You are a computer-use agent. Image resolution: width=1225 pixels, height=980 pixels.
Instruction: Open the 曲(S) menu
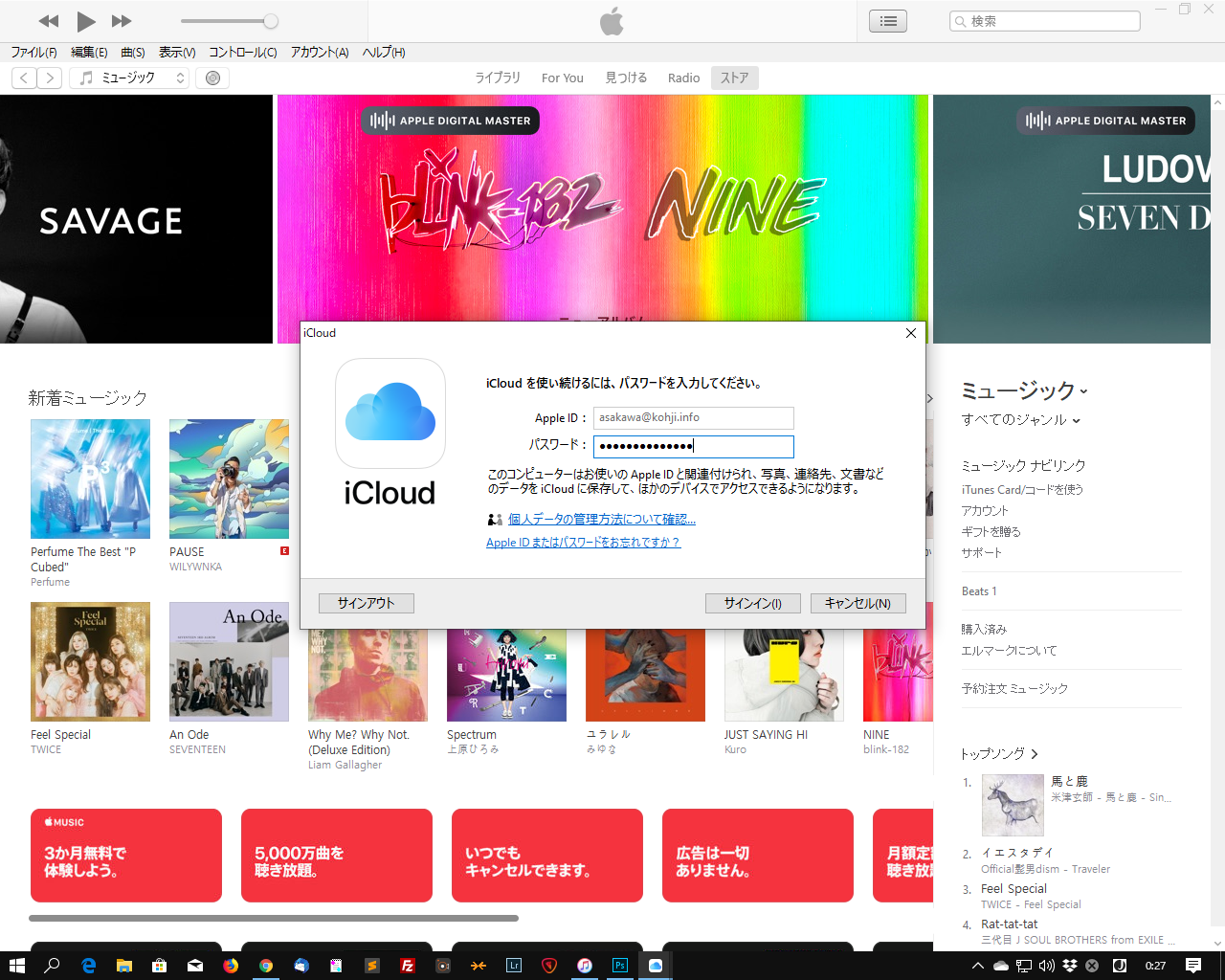(x=133, y=53)
